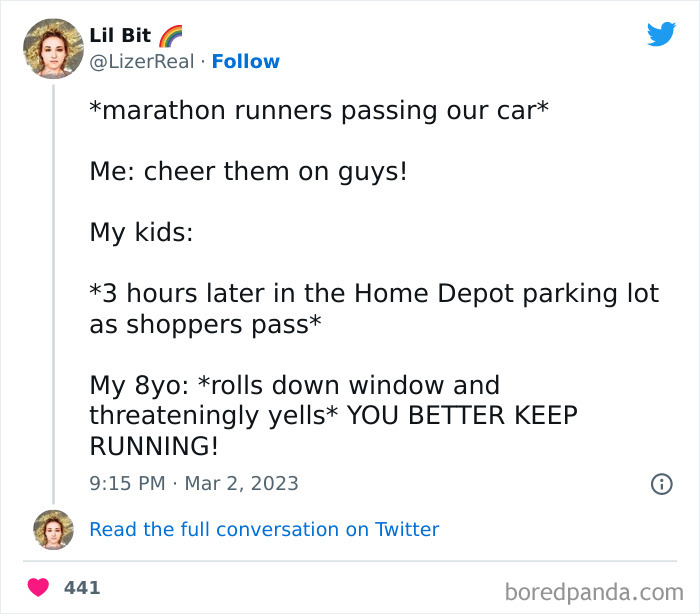Open the Lil Bit display name
Screen dimensions: 700x614
(120, 36)
